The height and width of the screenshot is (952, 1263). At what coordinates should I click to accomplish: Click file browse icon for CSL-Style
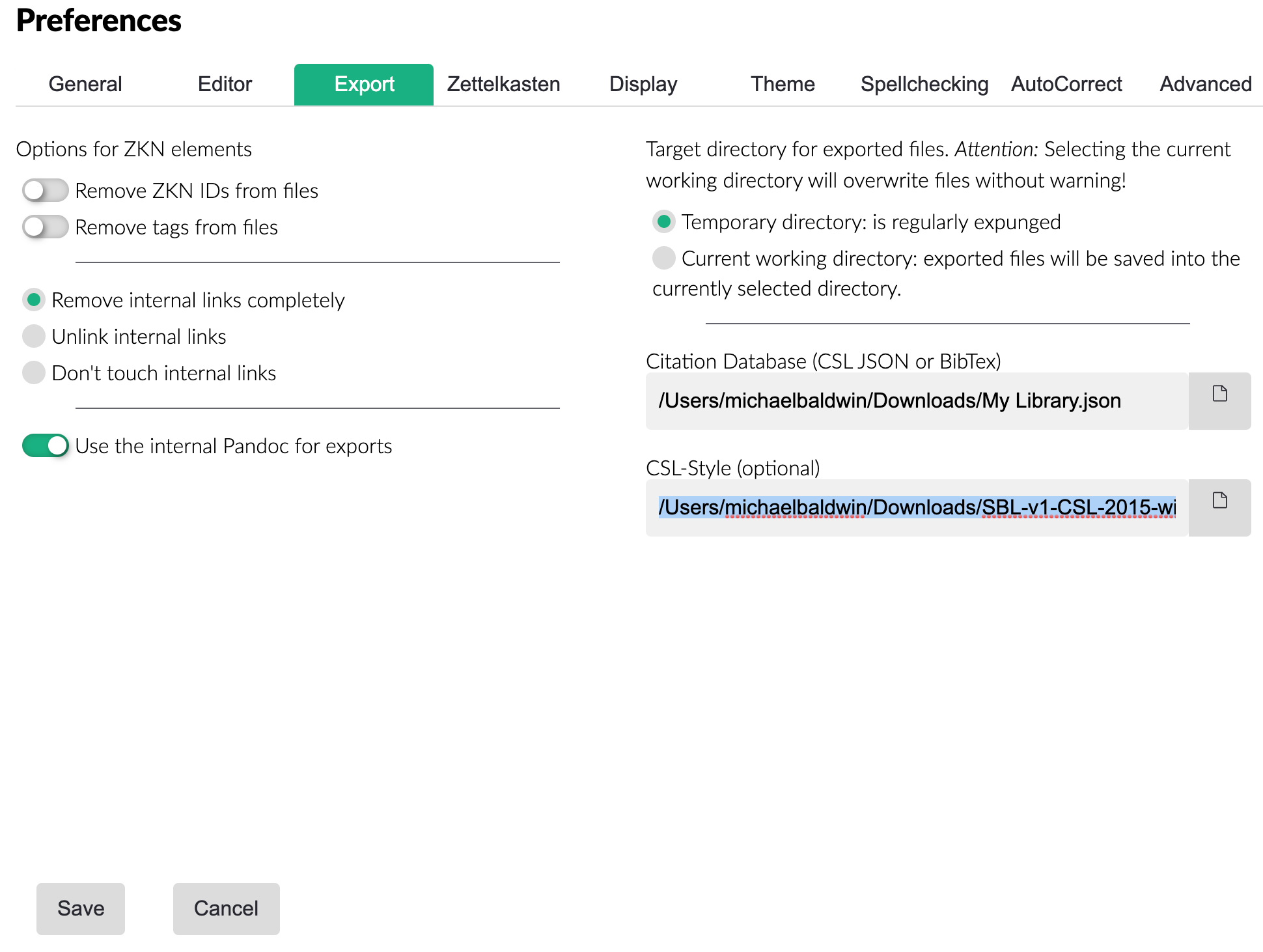pos(1219,501)
